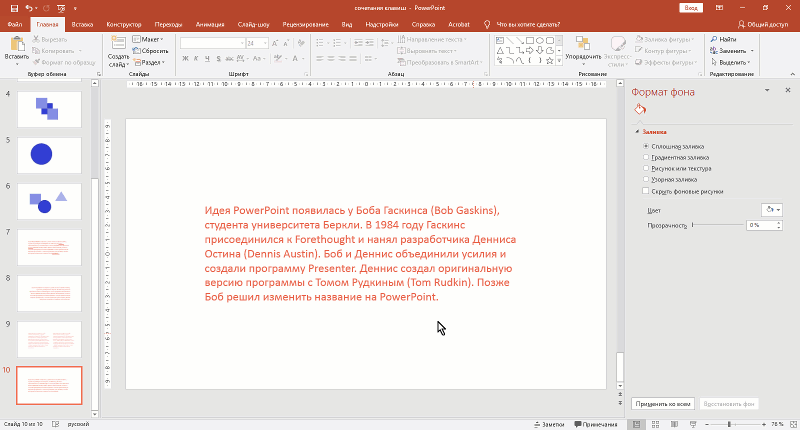Click Общий доступ share button
Screen dimensions: 800x430
point(763,24)
